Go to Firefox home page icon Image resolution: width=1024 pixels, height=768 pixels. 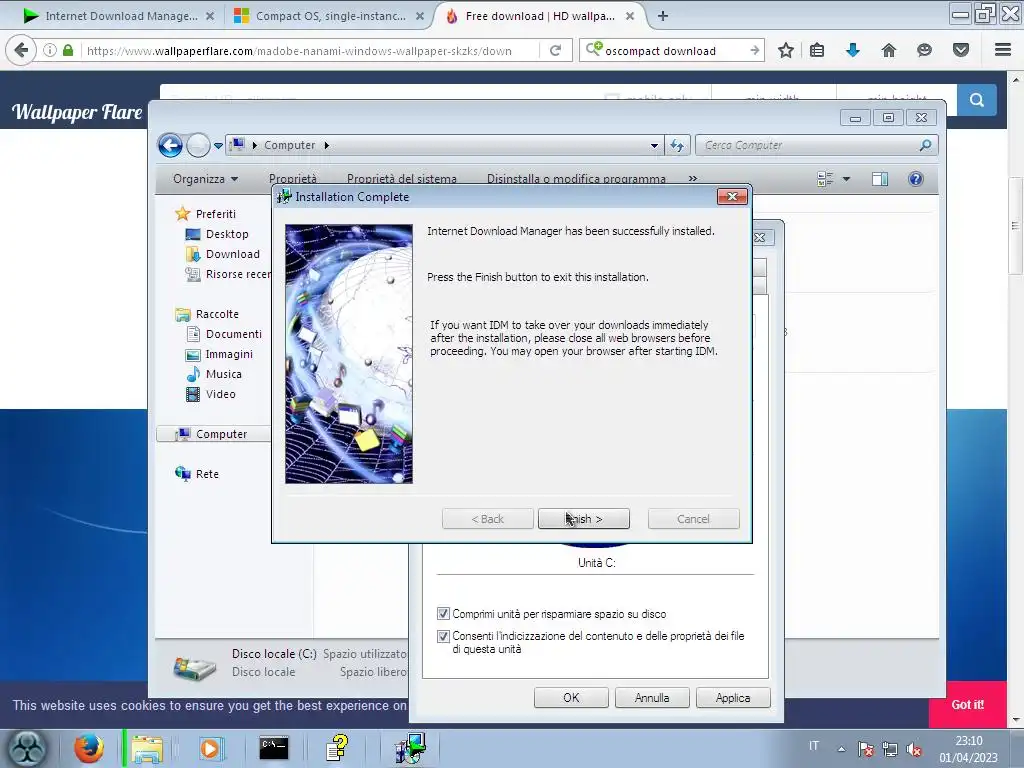(889, 50)
